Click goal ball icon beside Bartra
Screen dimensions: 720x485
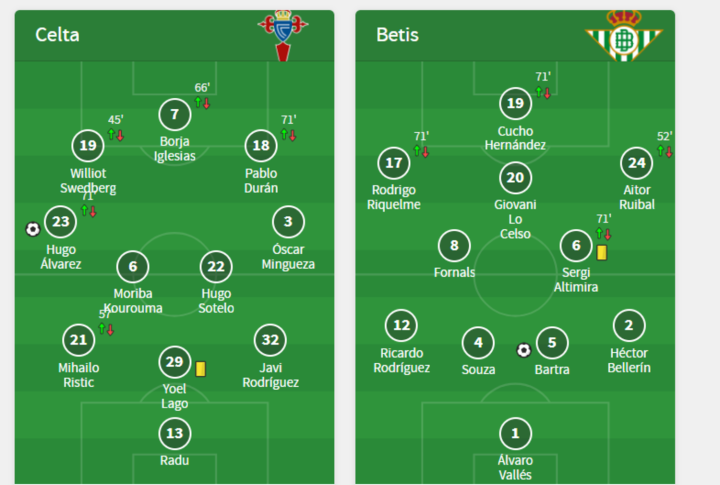(523, 350)
